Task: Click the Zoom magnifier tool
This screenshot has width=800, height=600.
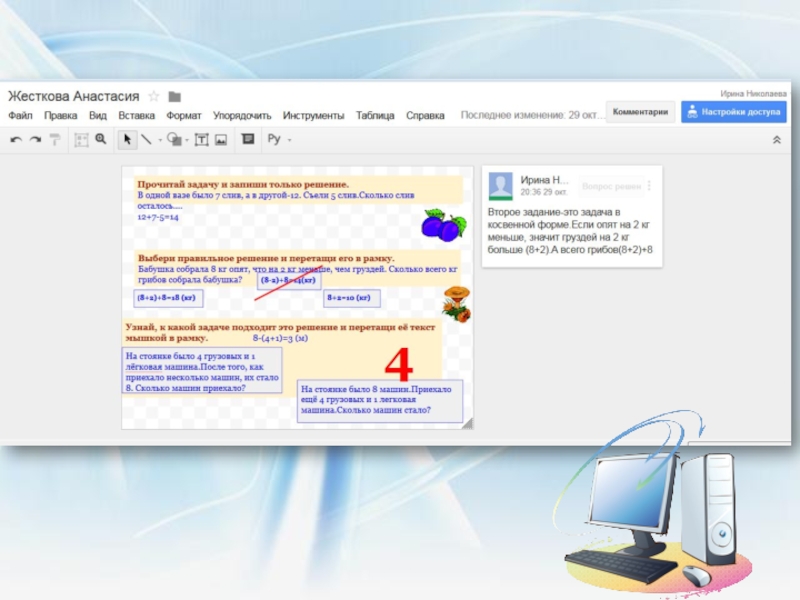Action: click(x=99, y=140)
